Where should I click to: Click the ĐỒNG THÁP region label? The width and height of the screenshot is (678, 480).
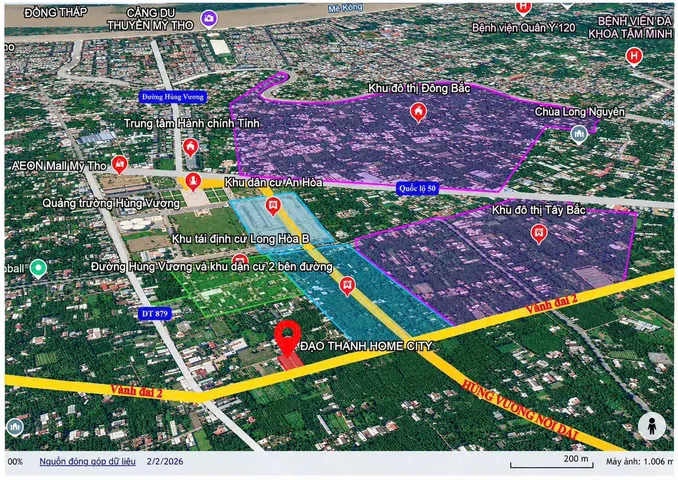click(56, 13)
